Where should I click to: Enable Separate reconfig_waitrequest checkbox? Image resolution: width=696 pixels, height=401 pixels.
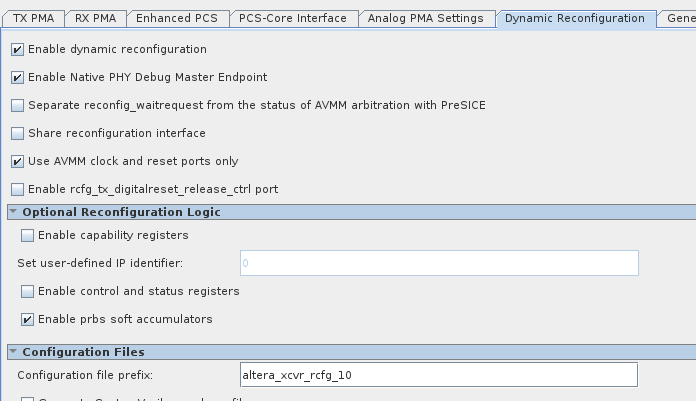click(x=18, y=105)
